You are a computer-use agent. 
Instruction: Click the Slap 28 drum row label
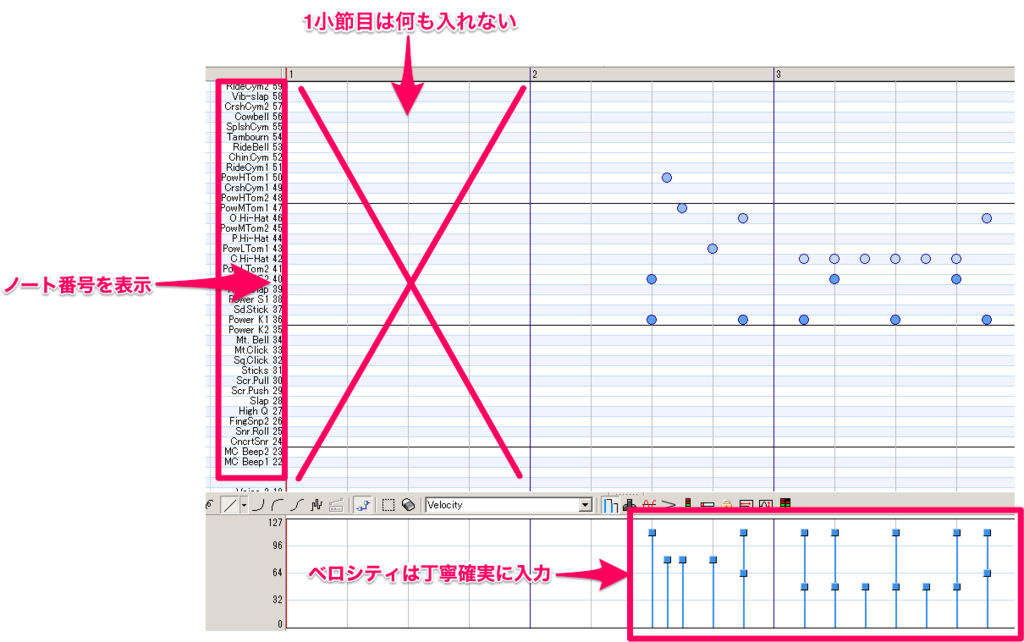point(266,401)
